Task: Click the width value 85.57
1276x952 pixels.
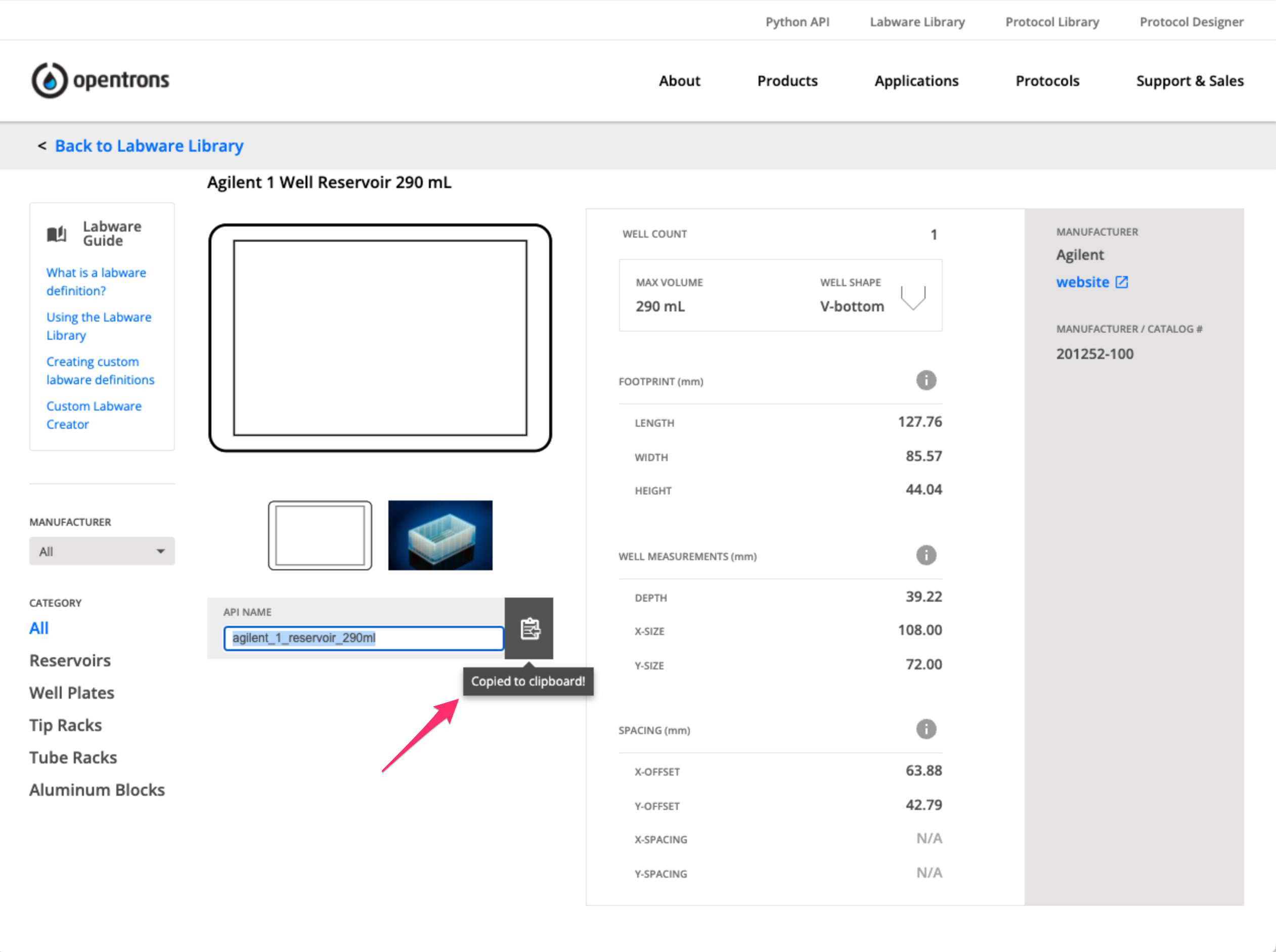Action: (x=924, y=456)
